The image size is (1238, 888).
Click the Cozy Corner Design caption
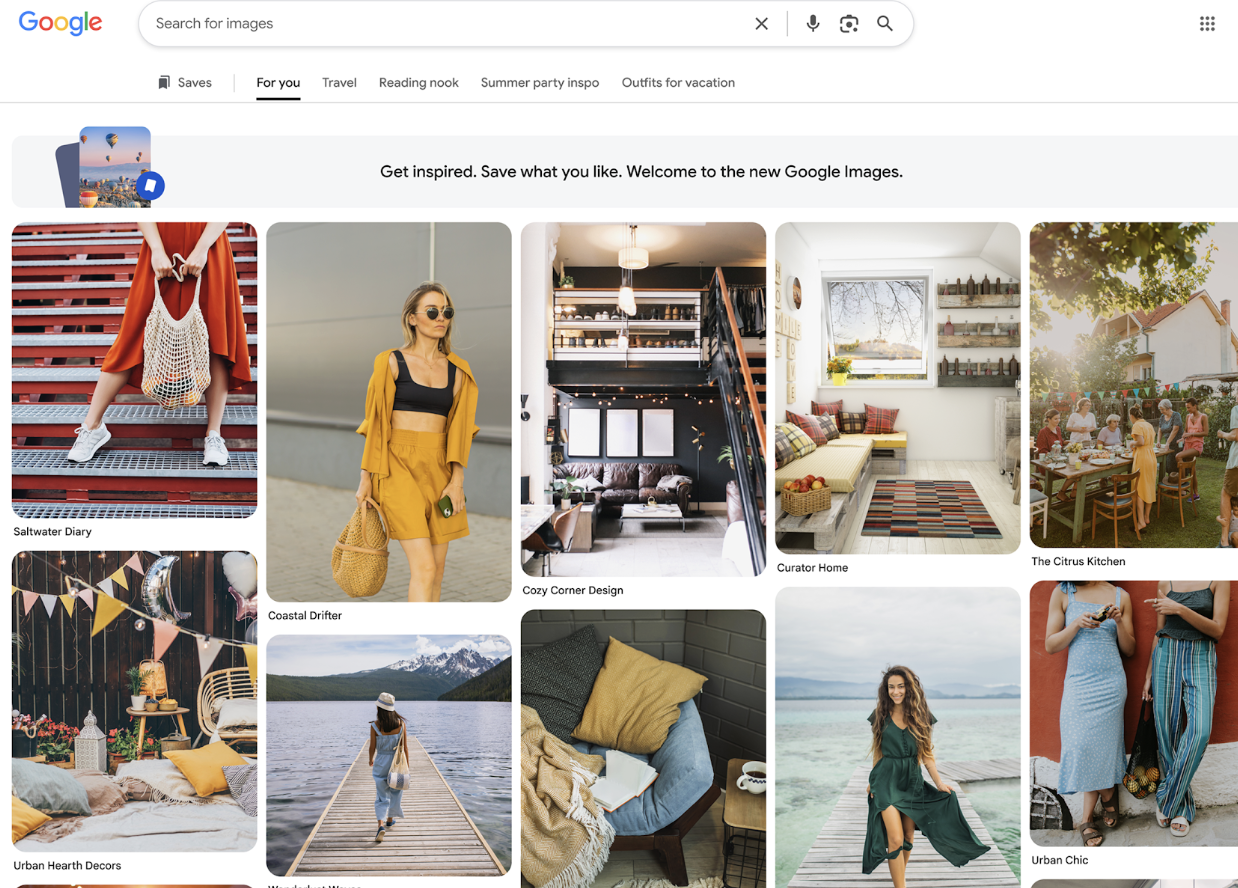(573, 591)
